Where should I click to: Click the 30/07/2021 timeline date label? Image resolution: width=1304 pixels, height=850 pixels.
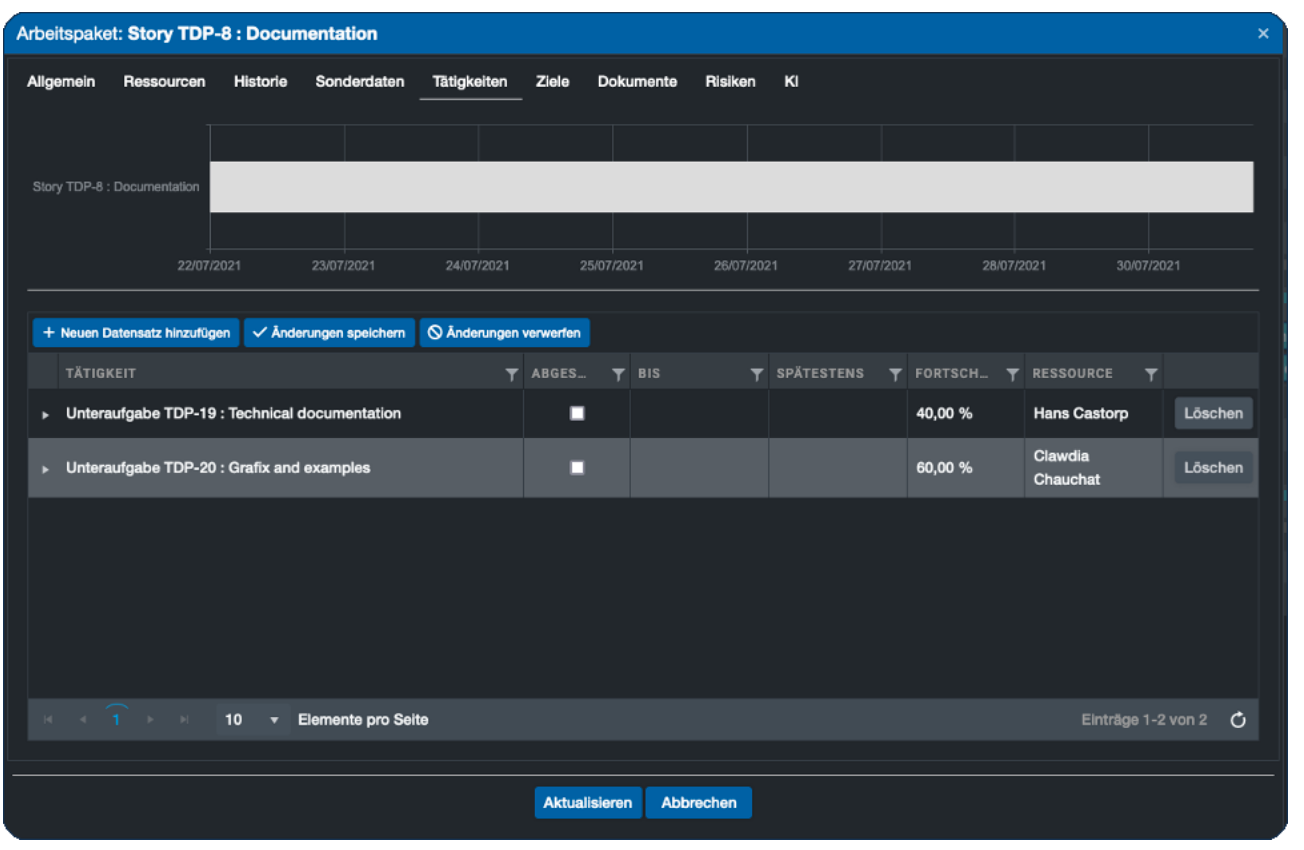click(x=1148, y=266)
